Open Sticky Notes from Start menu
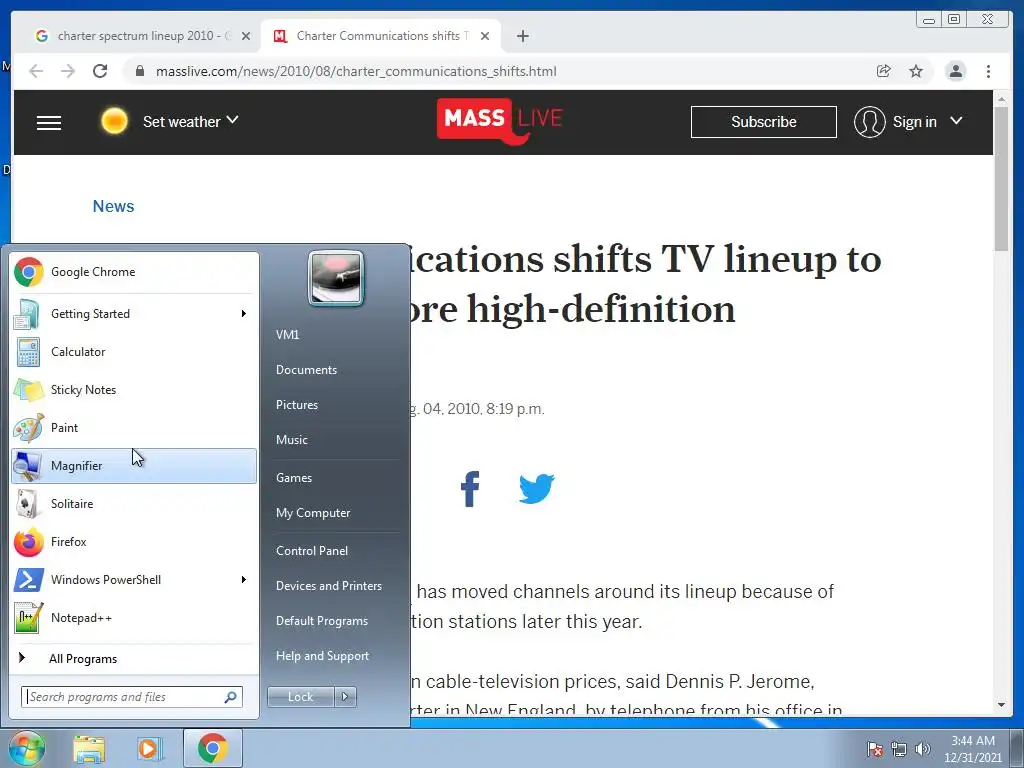1024x768 pixels. tap(134, 390)
